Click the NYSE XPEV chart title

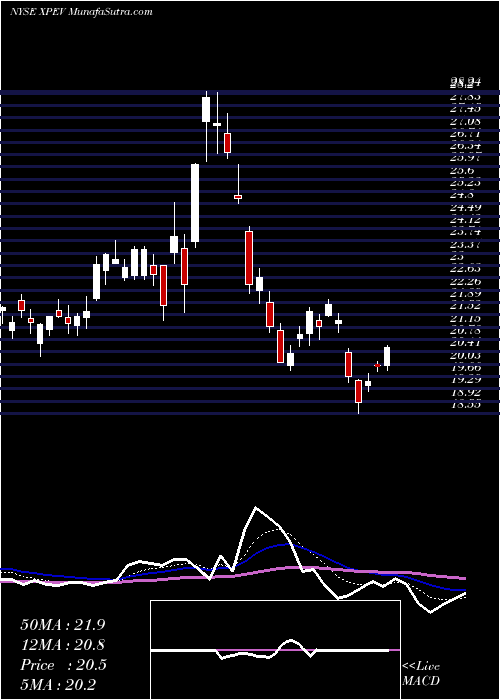coord(81,12)
